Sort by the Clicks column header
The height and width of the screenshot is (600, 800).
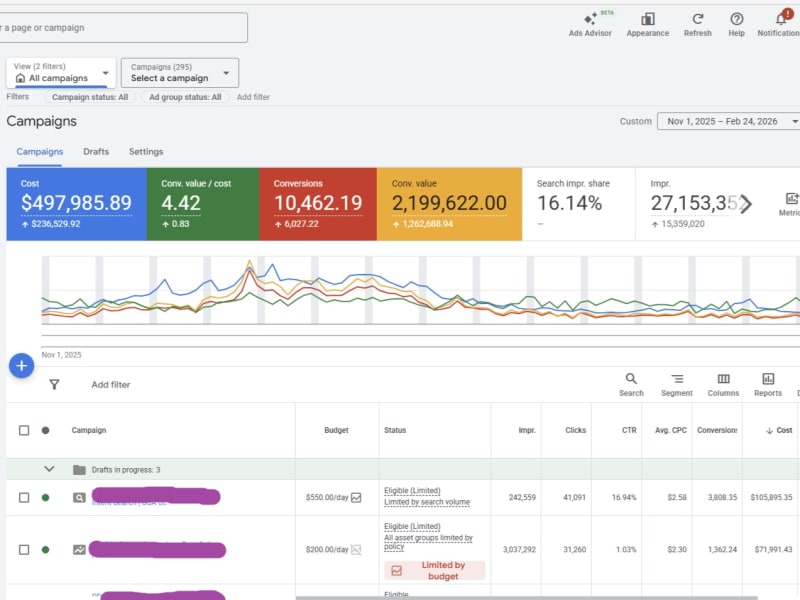tap(576, 430)
